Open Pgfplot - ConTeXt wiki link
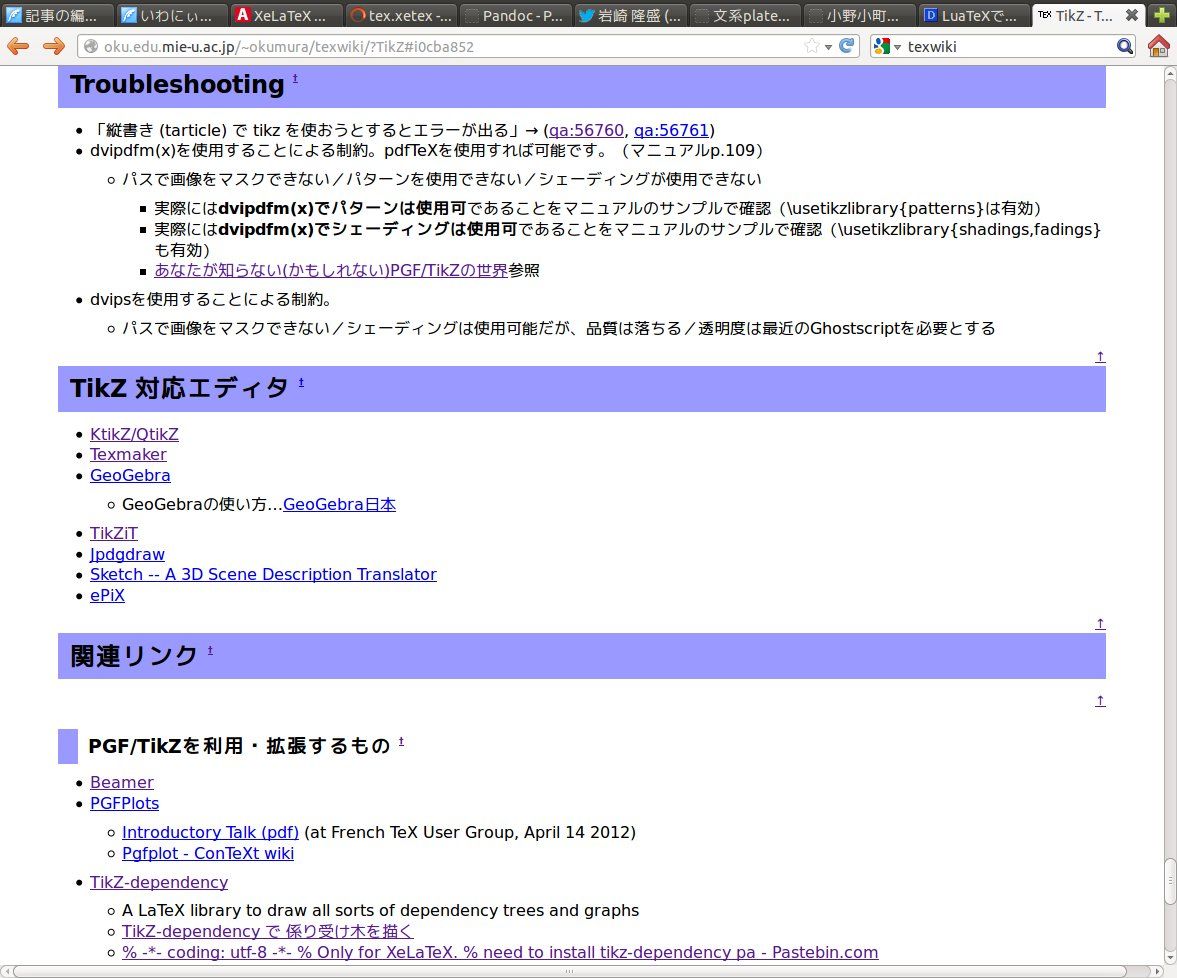Viewport: 1177px width, 978px height. pyautogui.click(x=208, y=853)
